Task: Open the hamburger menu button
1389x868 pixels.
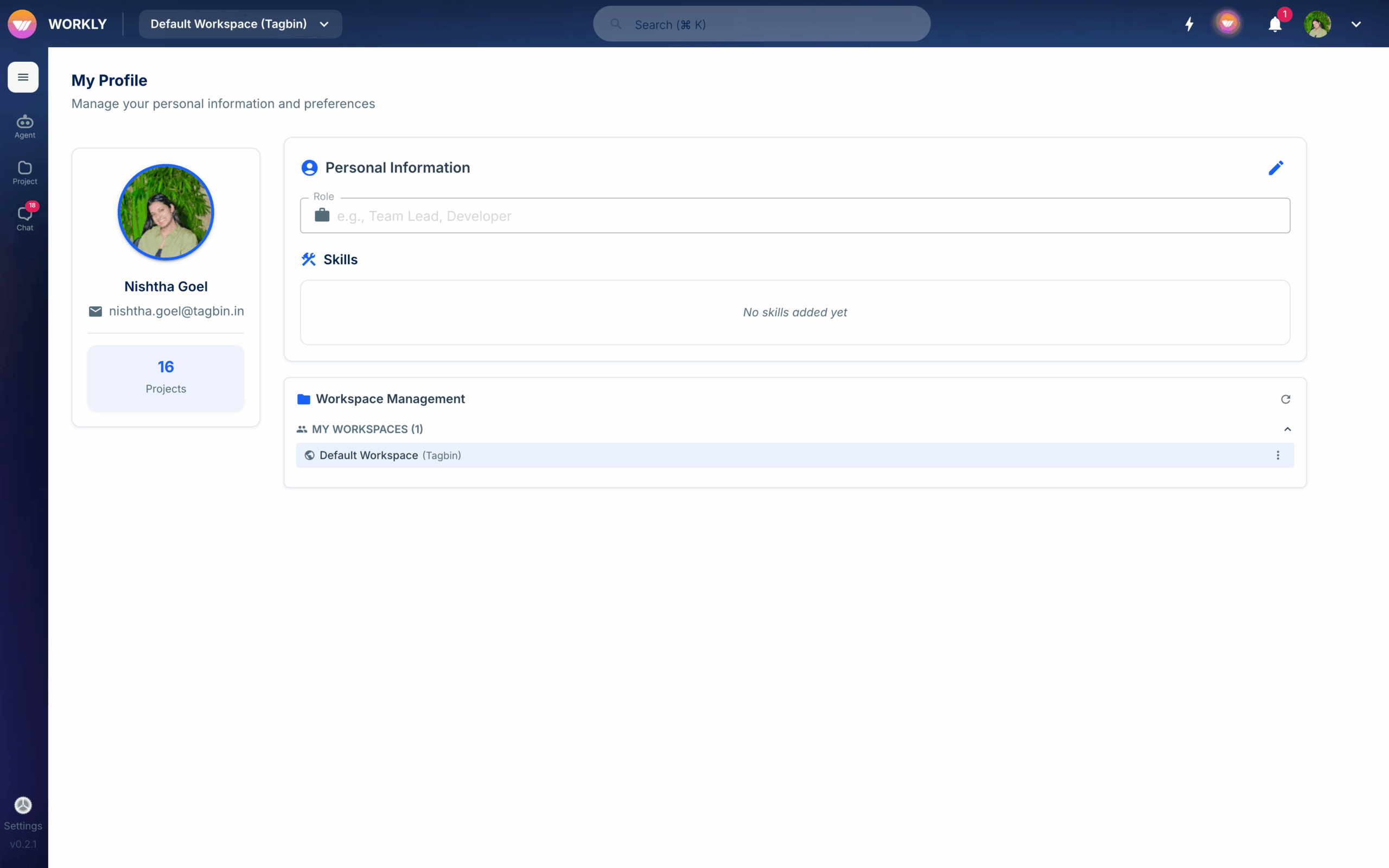Action: 23,77
